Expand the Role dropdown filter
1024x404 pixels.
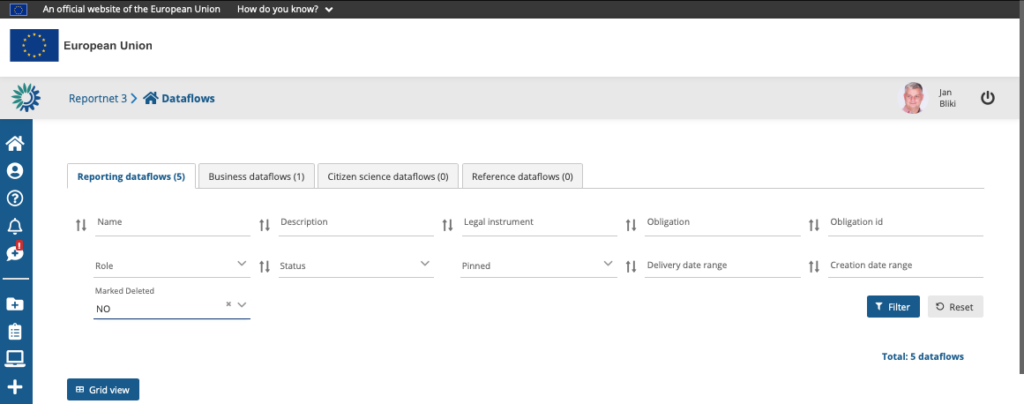click(171, 265)
